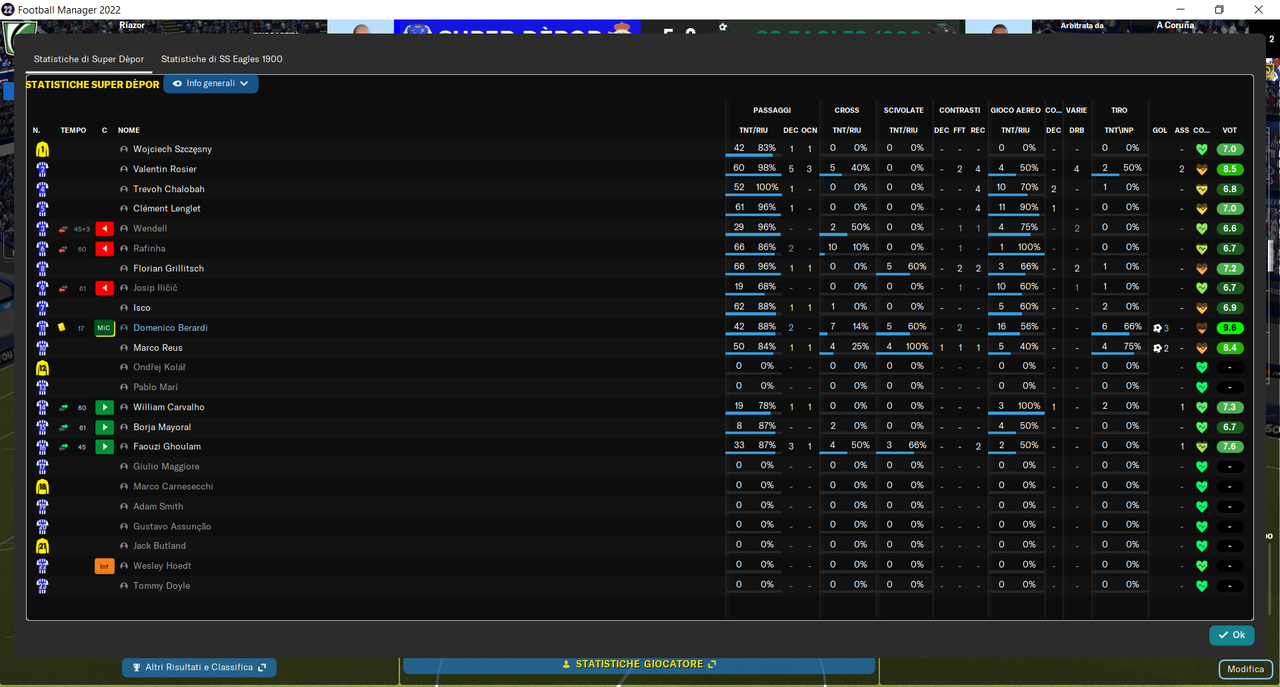Click the Football Manager 2022 title bar icon
Image resolution: width=1280 pixels, height=687 pixels.
point(8,9)
